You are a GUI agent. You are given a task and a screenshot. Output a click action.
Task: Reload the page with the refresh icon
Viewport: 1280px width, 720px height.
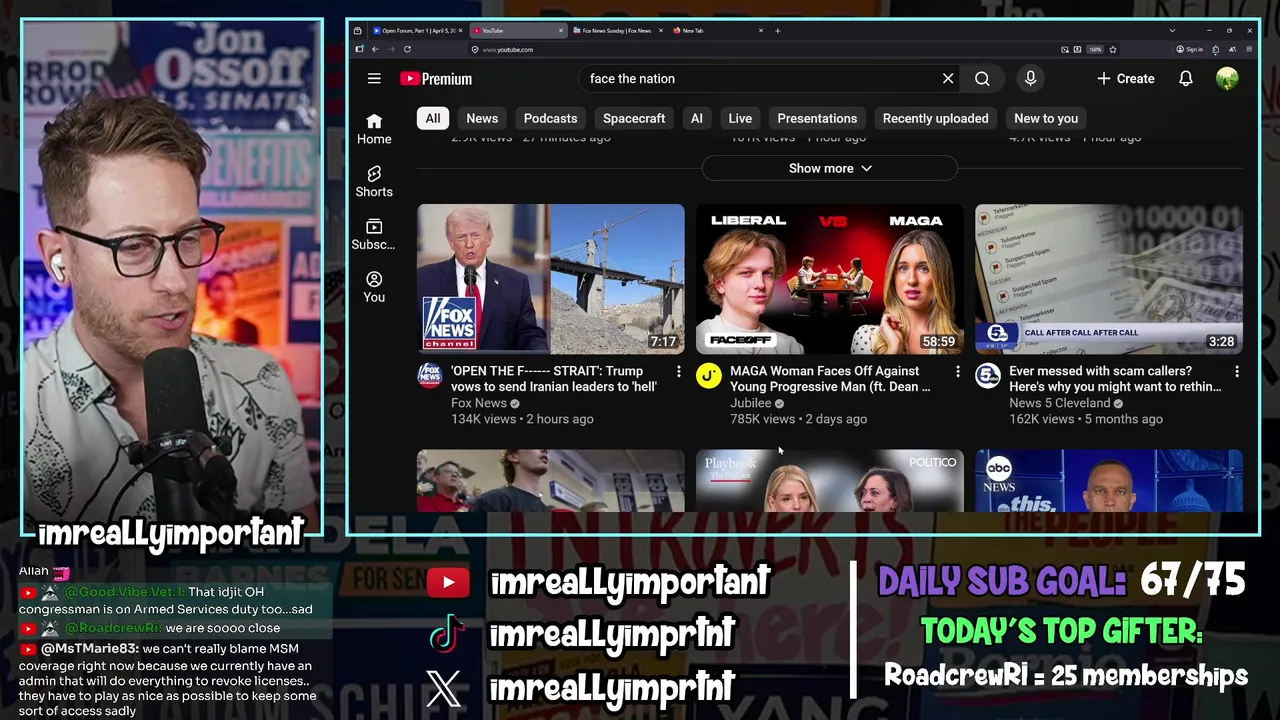[407, 49]
